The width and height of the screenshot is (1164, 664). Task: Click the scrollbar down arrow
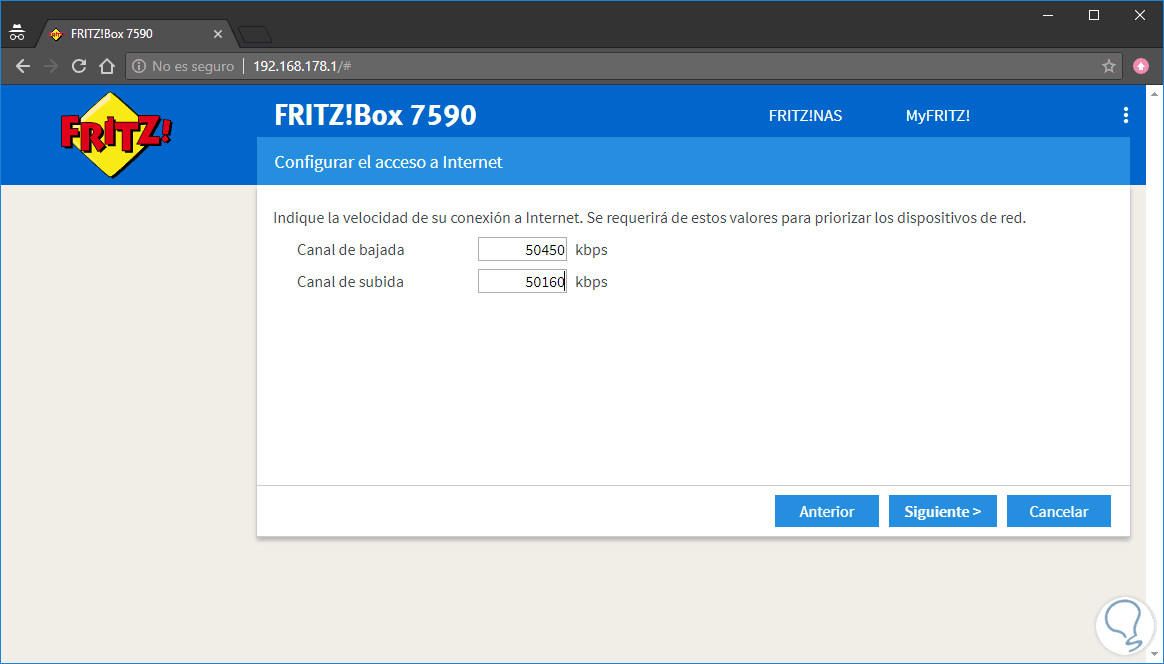coord(1154,655)
